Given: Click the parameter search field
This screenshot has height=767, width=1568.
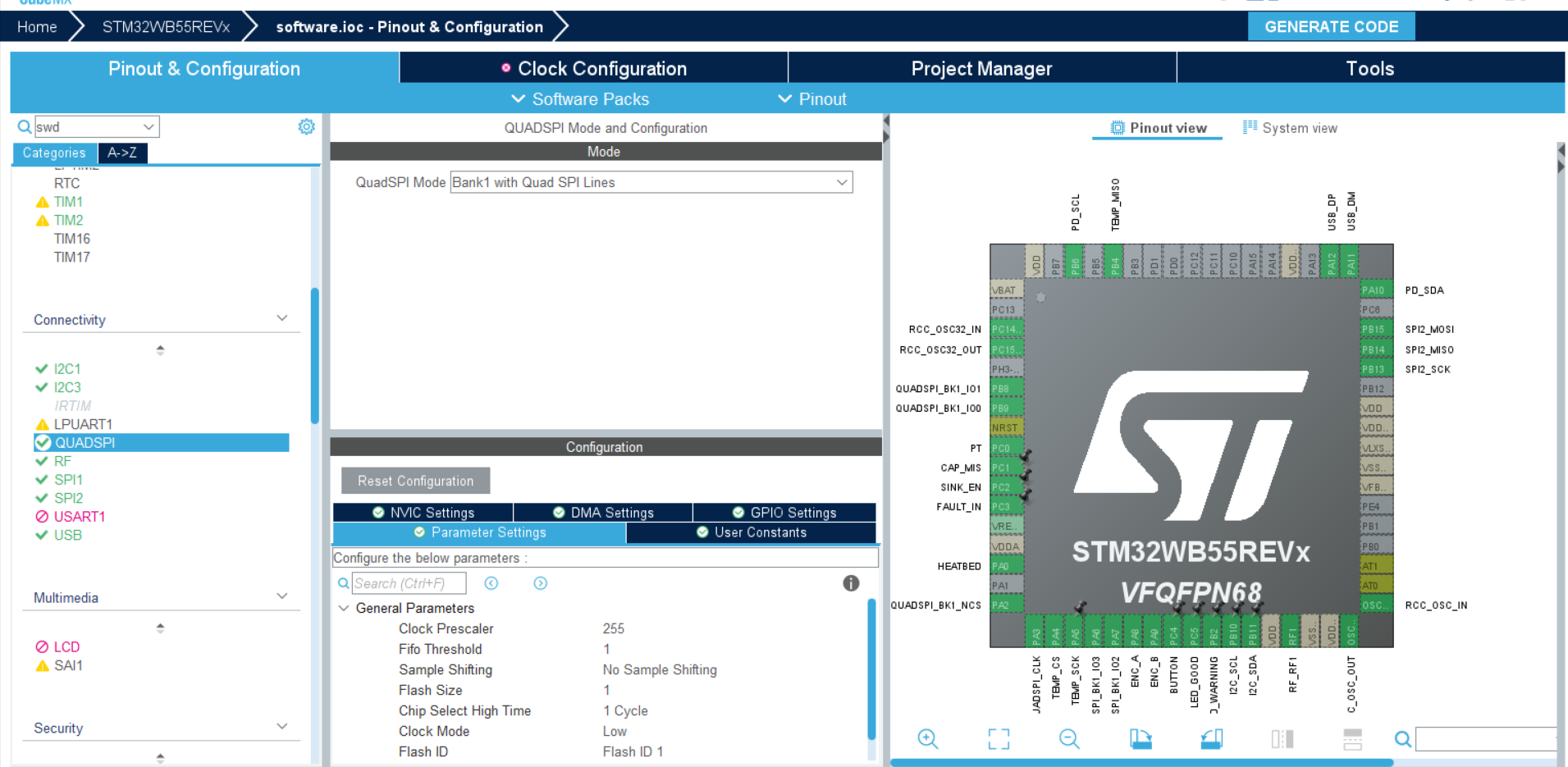Looking at the screenshot, I should (409, 583).
